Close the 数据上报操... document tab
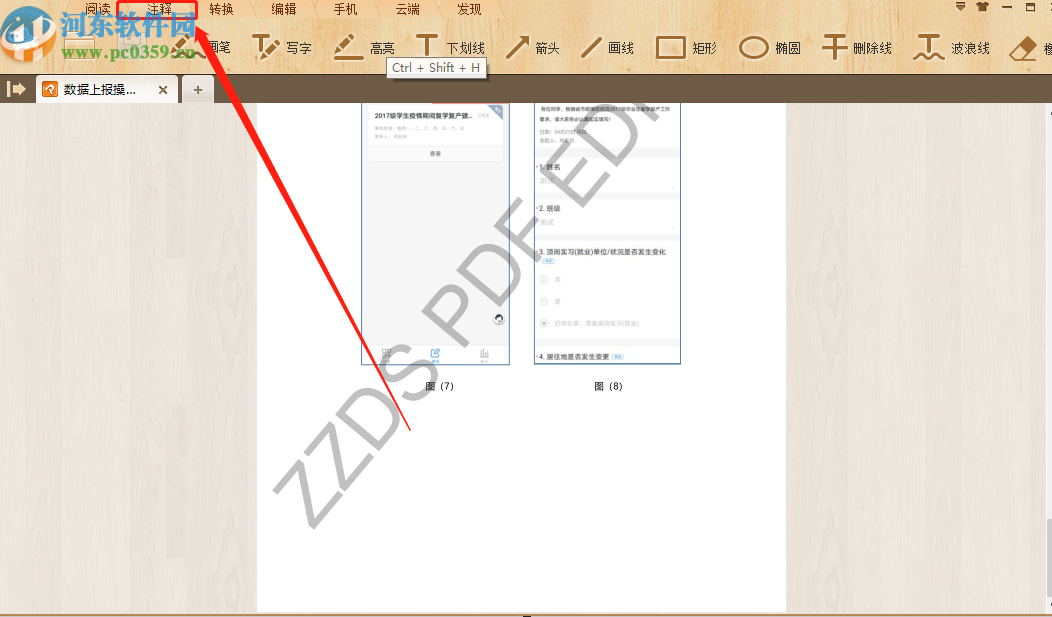 click(x=162, y=90)
